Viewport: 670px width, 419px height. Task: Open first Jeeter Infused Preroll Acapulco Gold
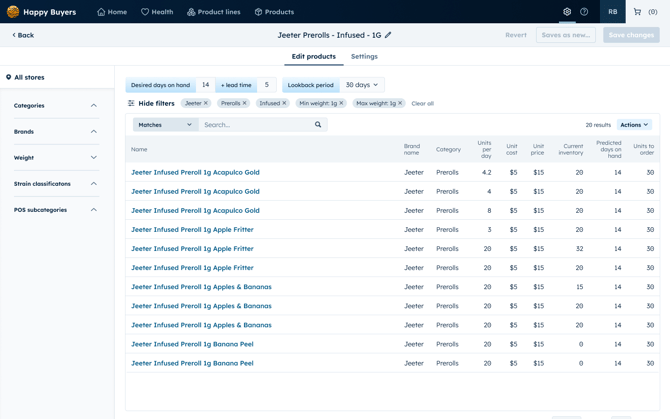point(195,172)
